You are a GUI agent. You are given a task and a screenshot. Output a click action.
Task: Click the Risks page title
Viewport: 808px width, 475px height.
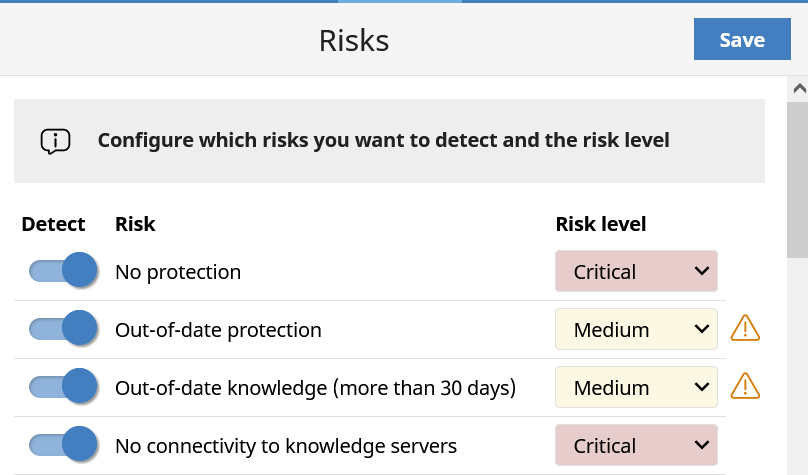354,40
